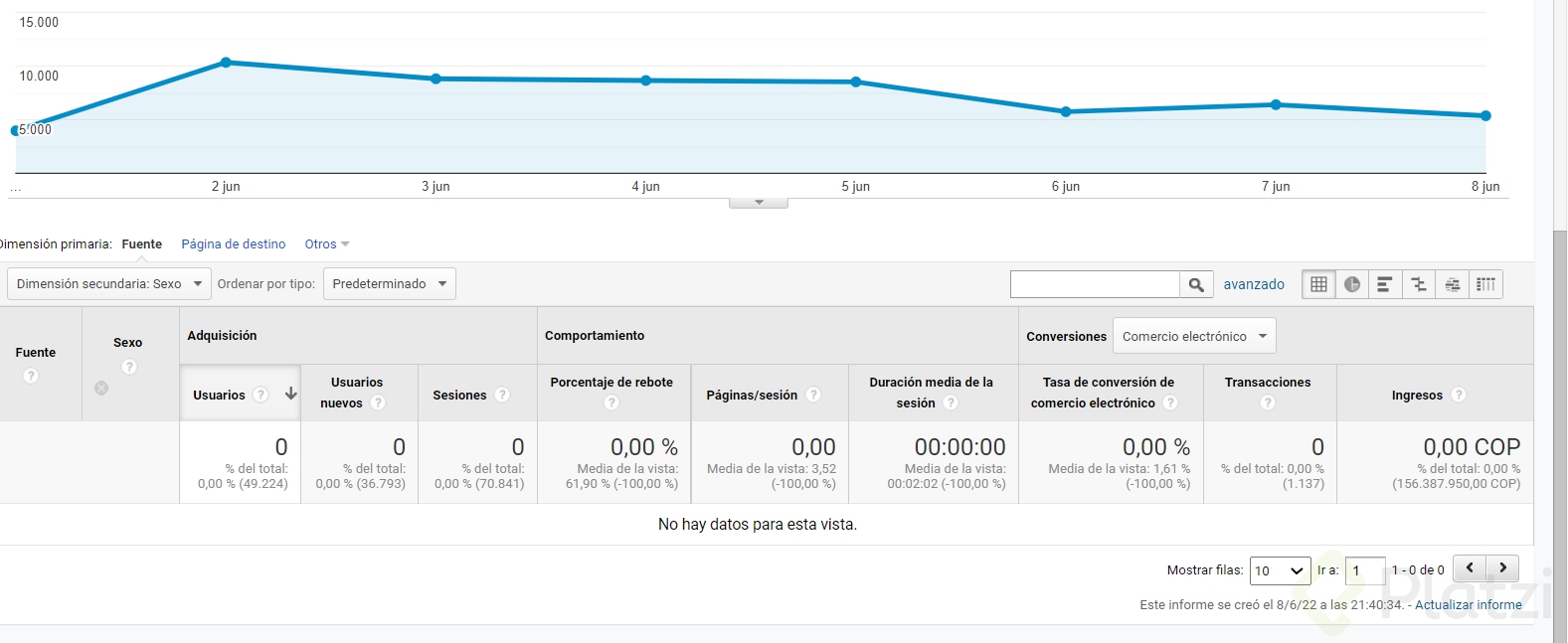This screenshot has width=1568, height=643.
Task: Select Página de destino dimension
Action: (233, 244)
